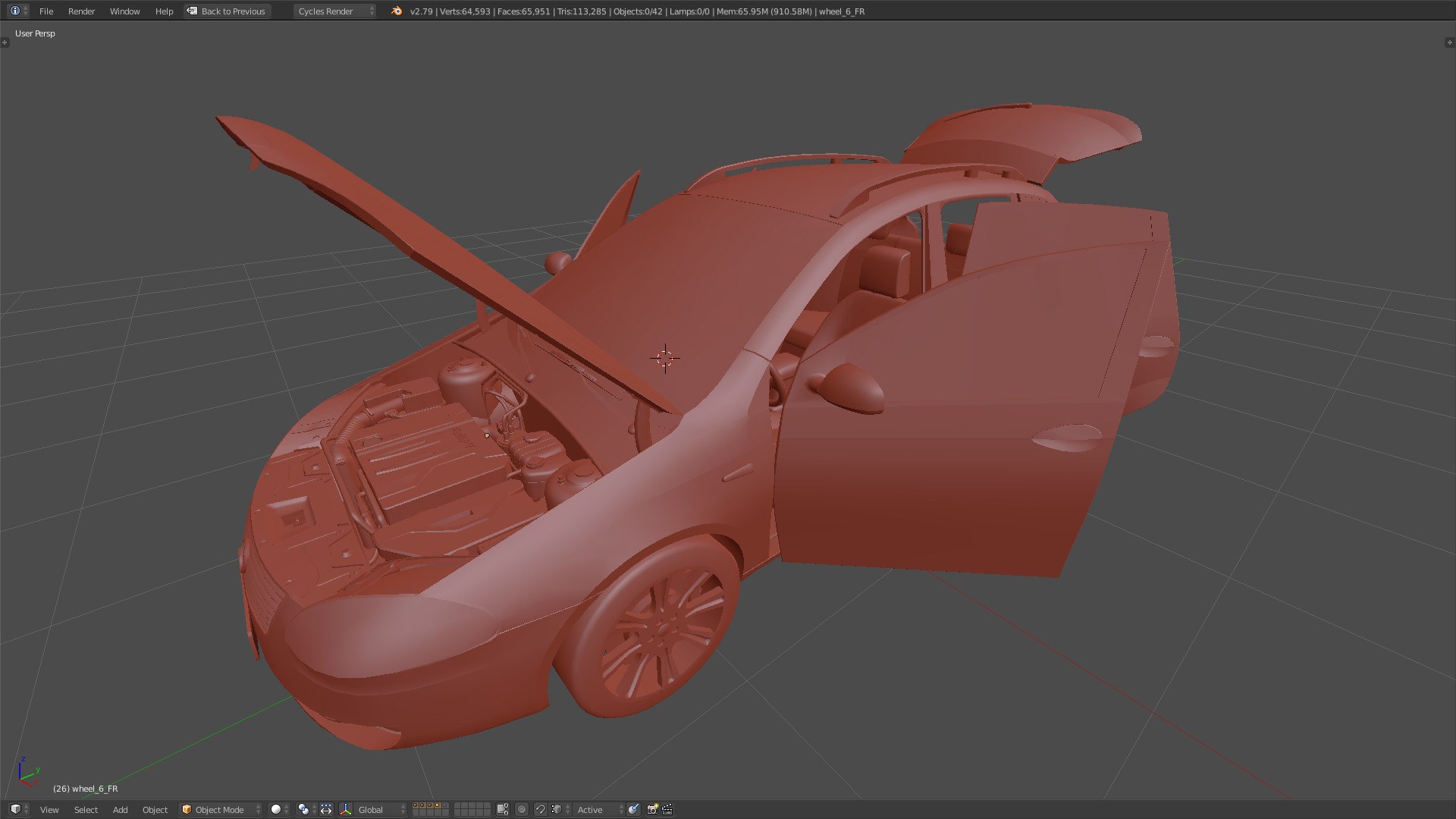Screen dimensions: 1456x819
Task: Open the Info editor type selector
Action: 18,11
